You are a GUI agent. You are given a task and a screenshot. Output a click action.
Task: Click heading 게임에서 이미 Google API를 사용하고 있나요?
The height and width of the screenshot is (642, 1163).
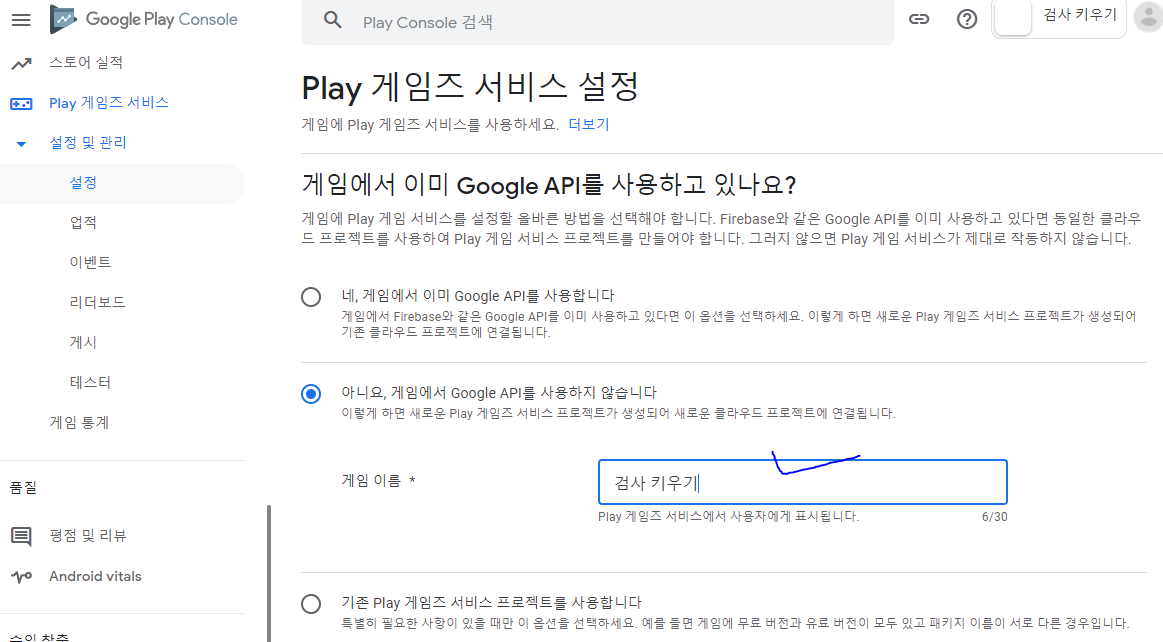549,185
